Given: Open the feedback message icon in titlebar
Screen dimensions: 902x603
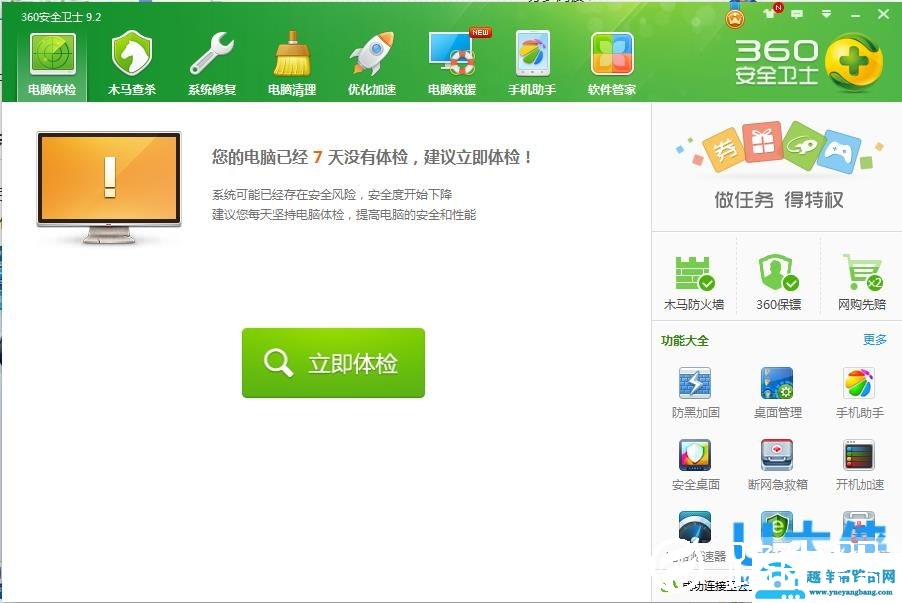Looking at the screenshot, I should [x=796, y=15].
